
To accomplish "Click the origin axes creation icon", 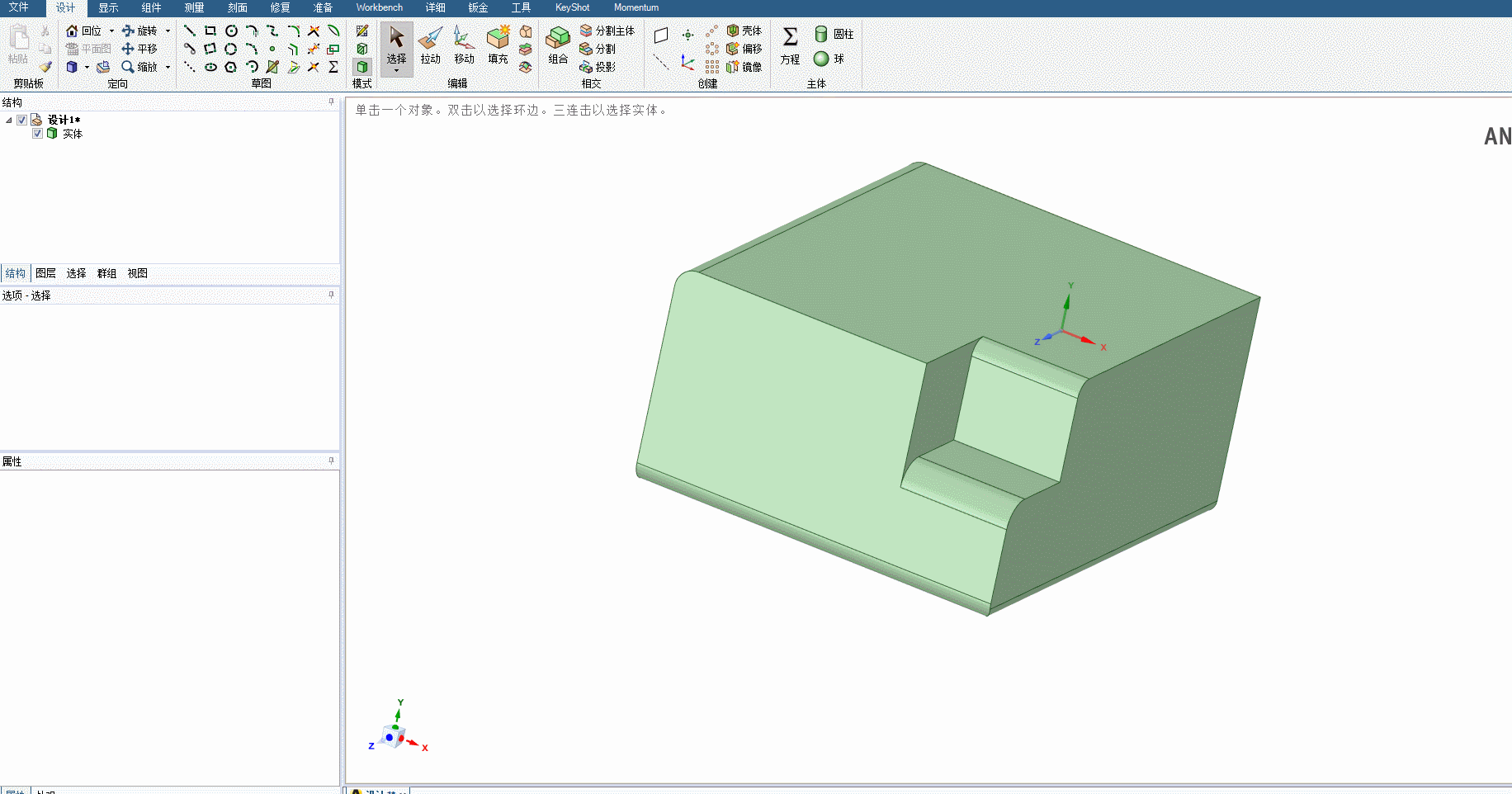I will [687, 63].
